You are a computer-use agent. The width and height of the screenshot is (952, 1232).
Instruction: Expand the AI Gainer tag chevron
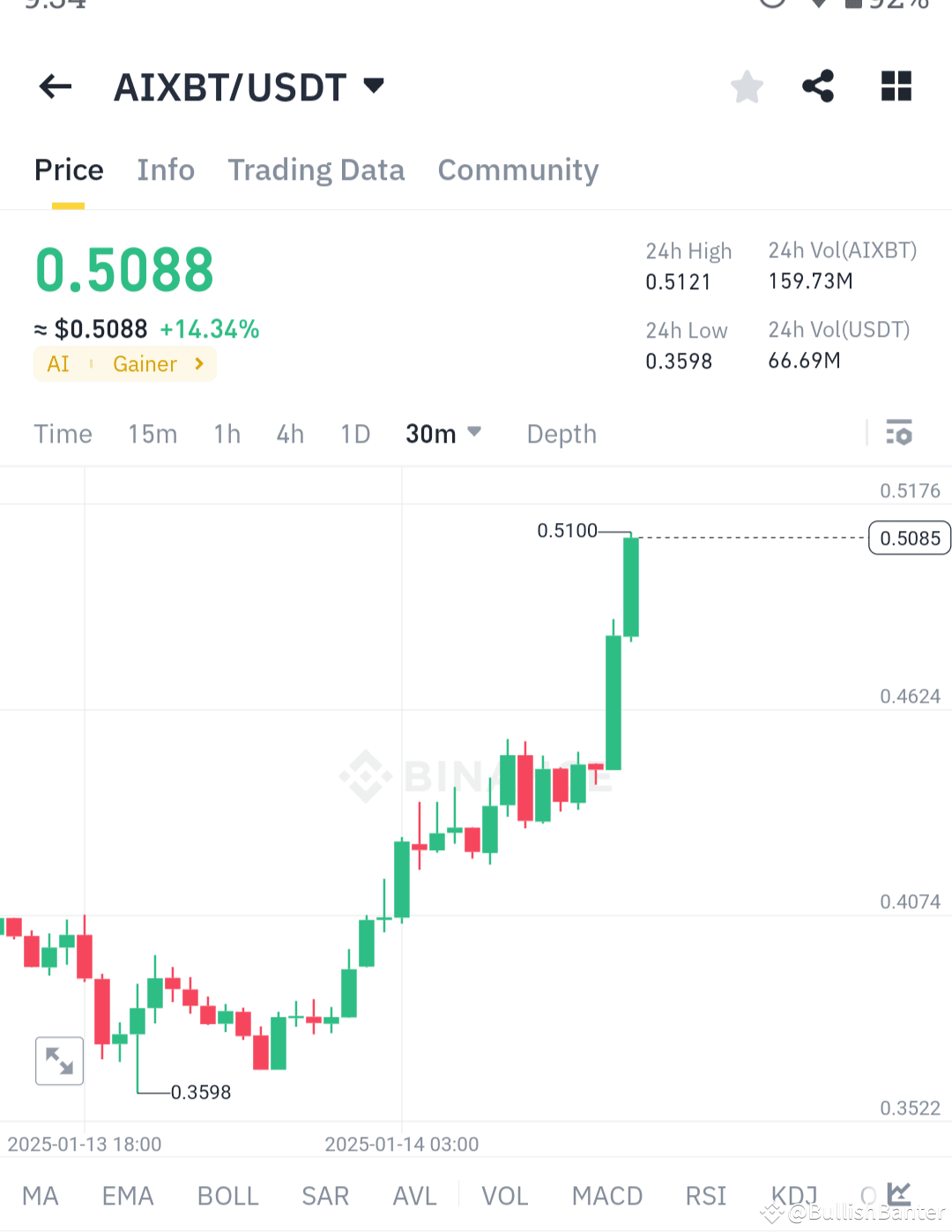(198, 363)
